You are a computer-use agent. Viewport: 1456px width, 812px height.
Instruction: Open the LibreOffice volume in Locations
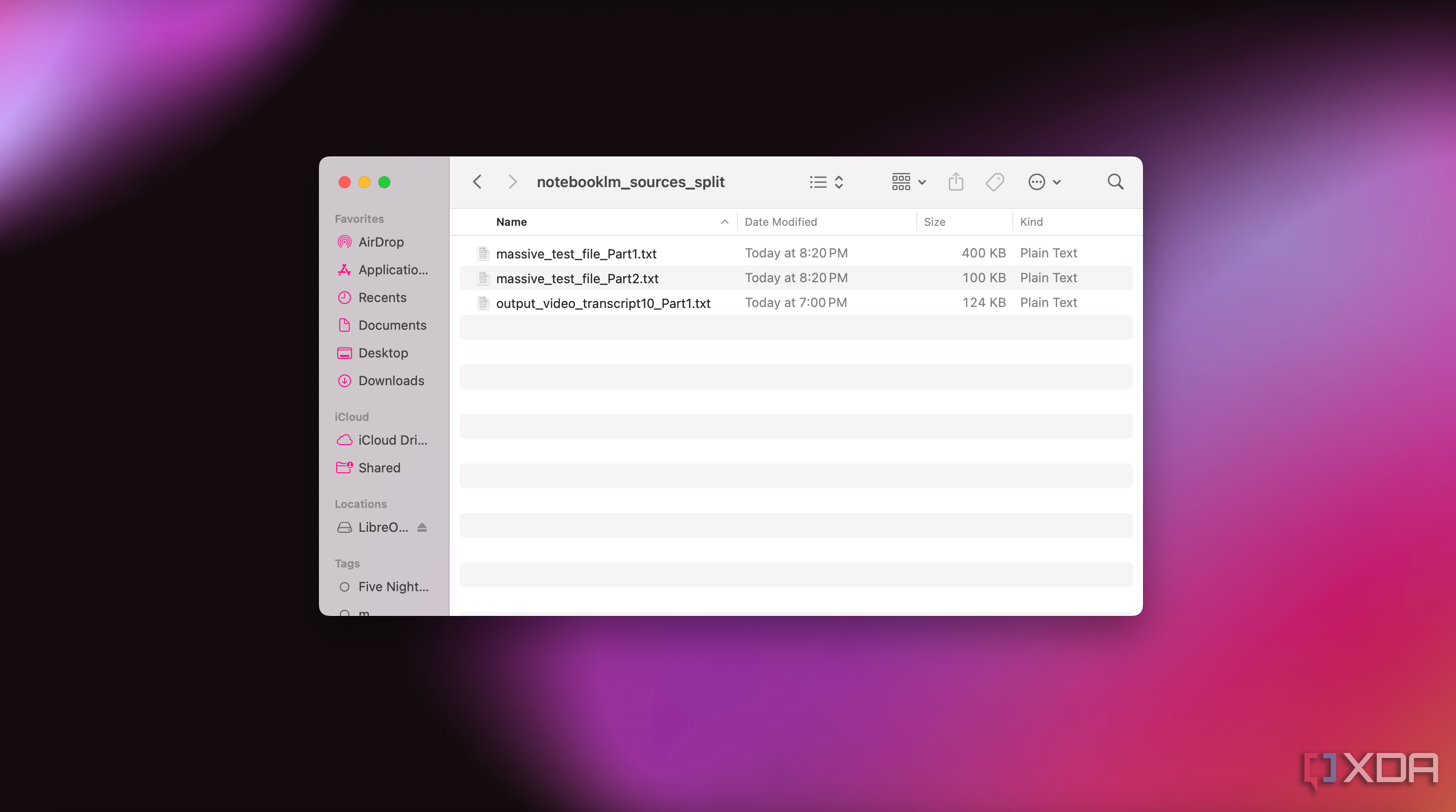pyautogui.click(x=373, y=527)
